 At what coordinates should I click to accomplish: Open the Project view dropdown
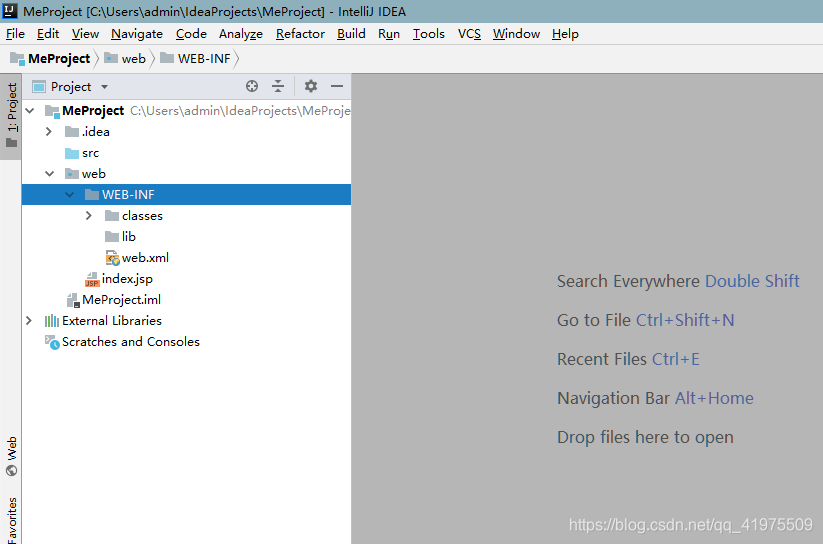coord(104,87)
